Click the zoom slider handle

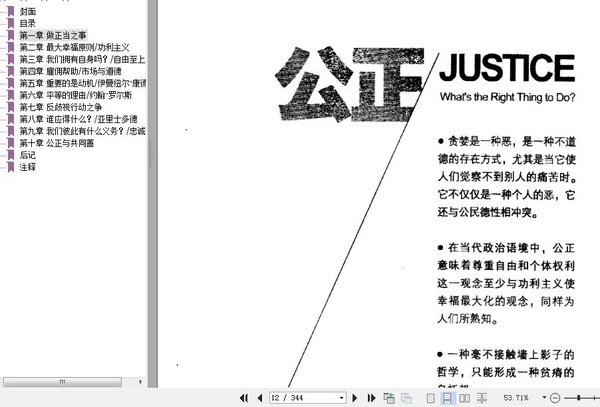pos(579,398)
